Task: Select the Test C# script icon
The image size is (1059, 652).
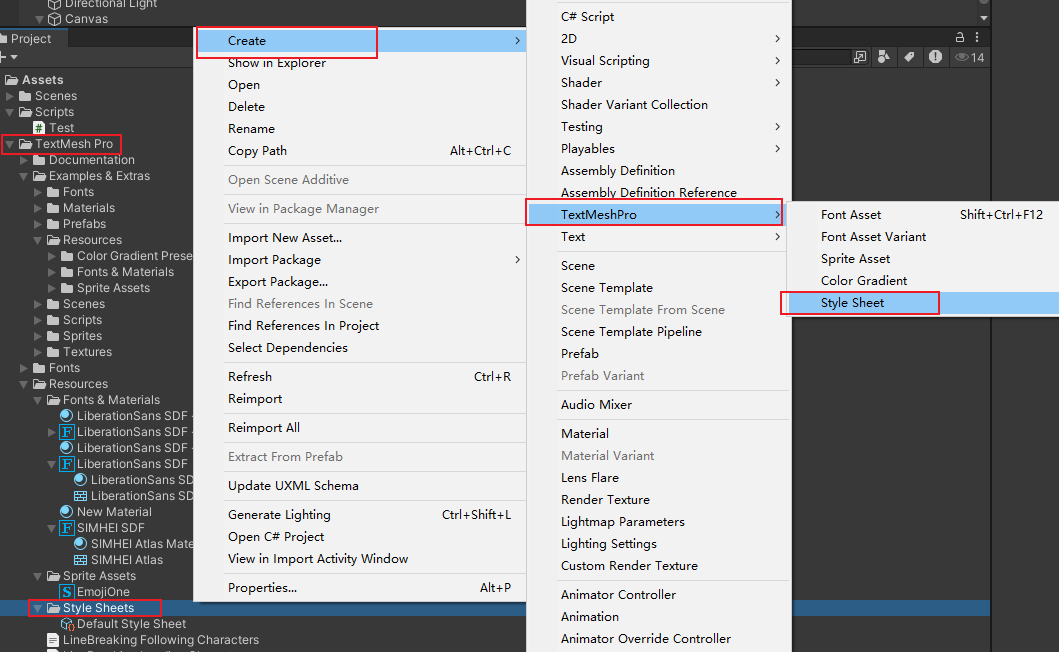Action: (39, 128)
